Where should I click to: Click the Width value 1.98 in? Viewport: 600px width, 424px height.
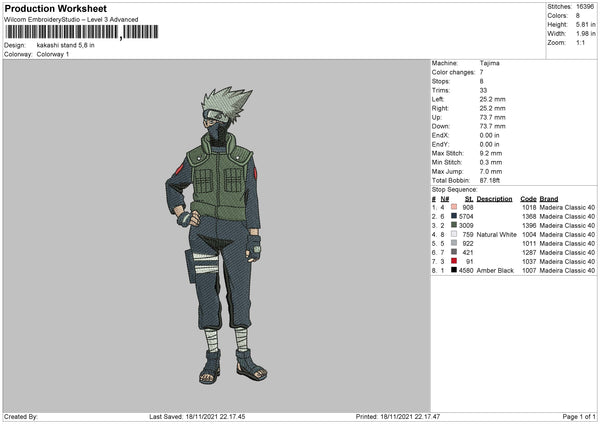(x=586, y=34)
